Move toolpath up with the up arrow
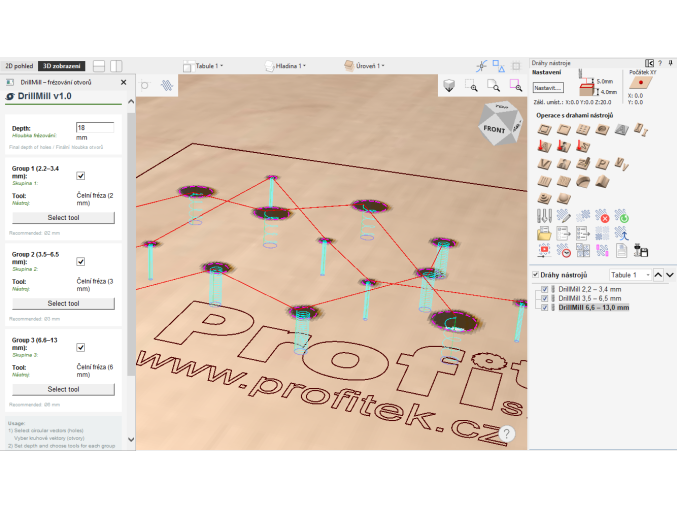This screenshot has height=507, width=677. coord(658,275)
